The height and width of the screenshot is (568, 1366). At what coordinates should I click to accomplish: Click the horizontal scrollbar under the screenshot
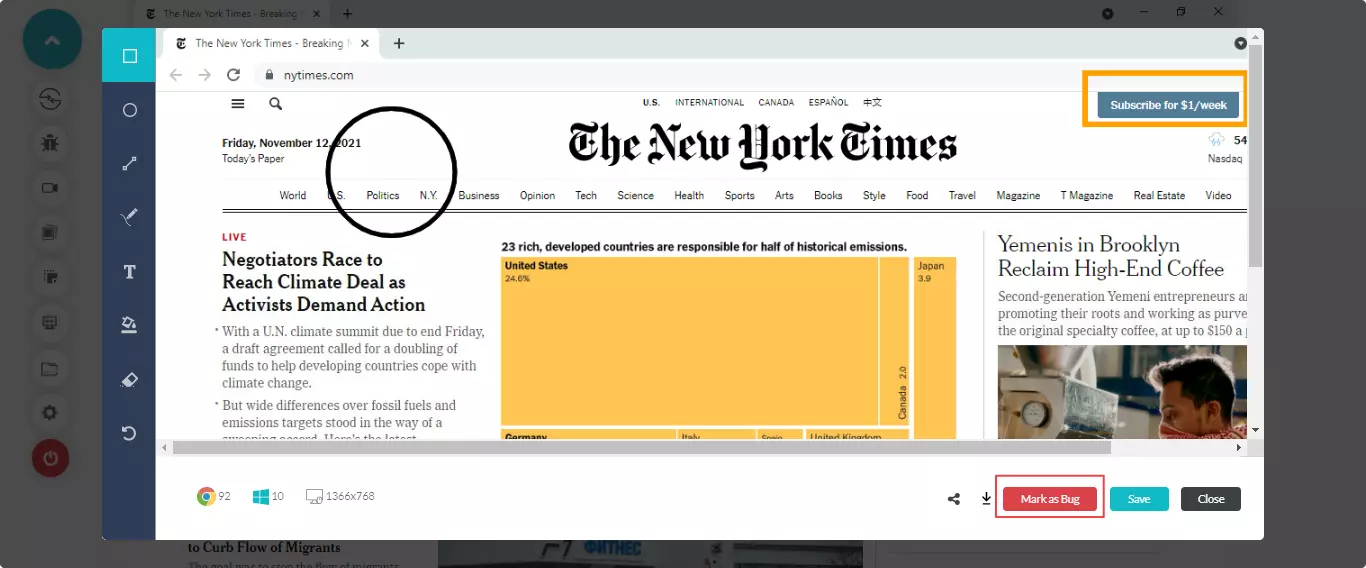(700, 448)
